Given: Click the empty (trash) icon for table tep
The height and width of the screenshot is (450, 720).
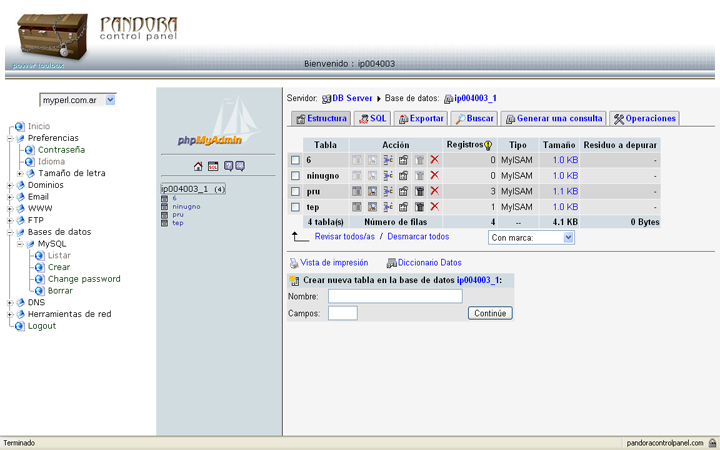Looking at the screenshot, I should [x=420, y=207].
